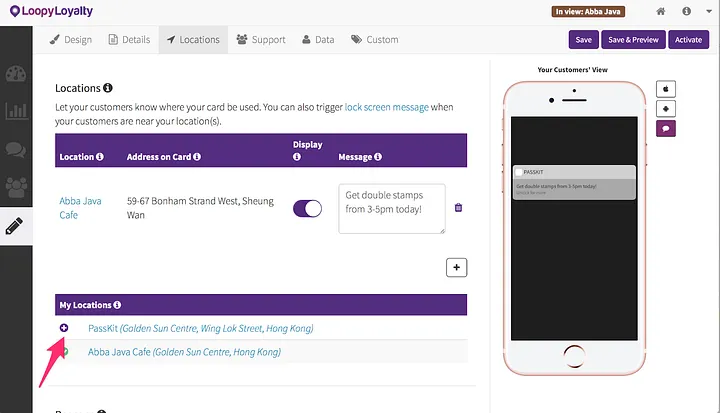The width and height of the screenshot is (720, 413).
Task: Add PassKit location with plus circle
Action: pyautogui.click(x=64, y=328)
